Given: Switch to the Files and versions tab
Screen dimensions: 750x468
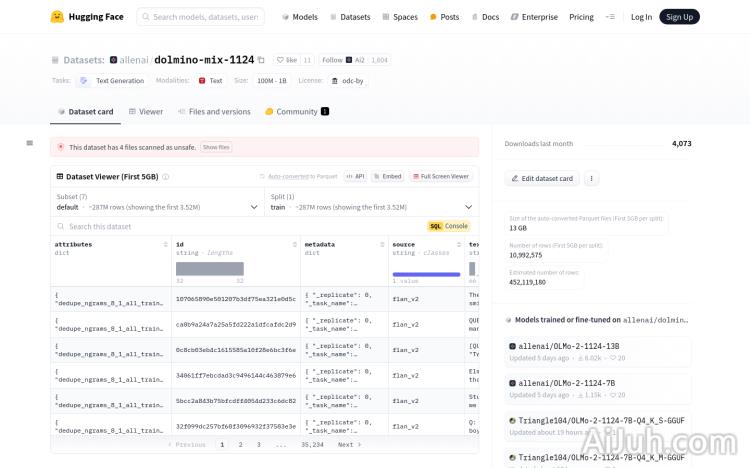Looking at the screenshot, I should tap(214, 112).
